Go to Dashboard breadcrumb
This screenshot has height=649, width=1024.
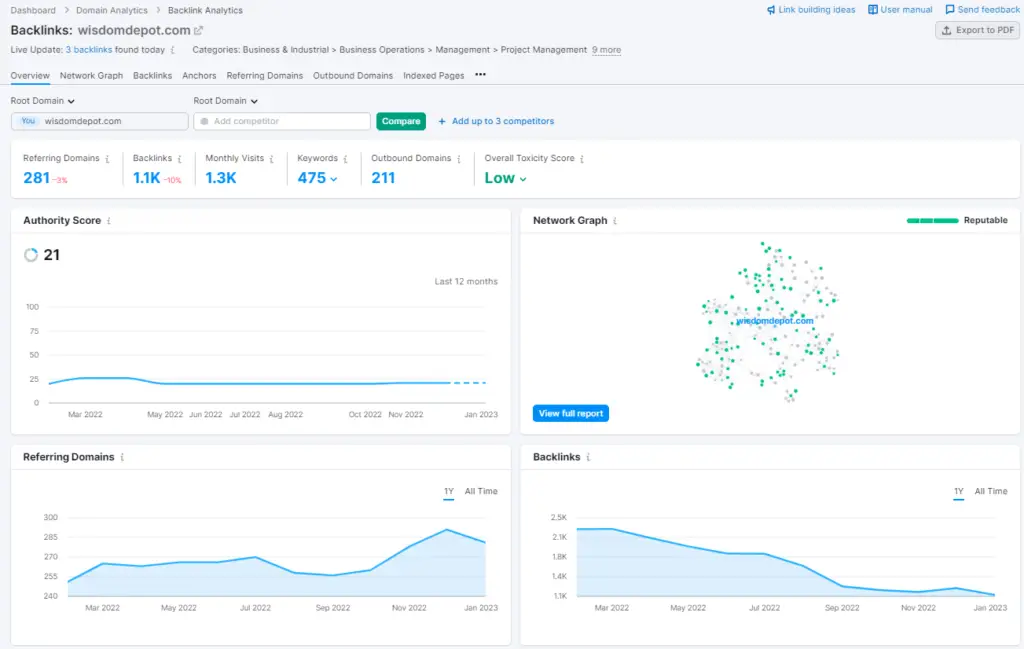point(33,10)
